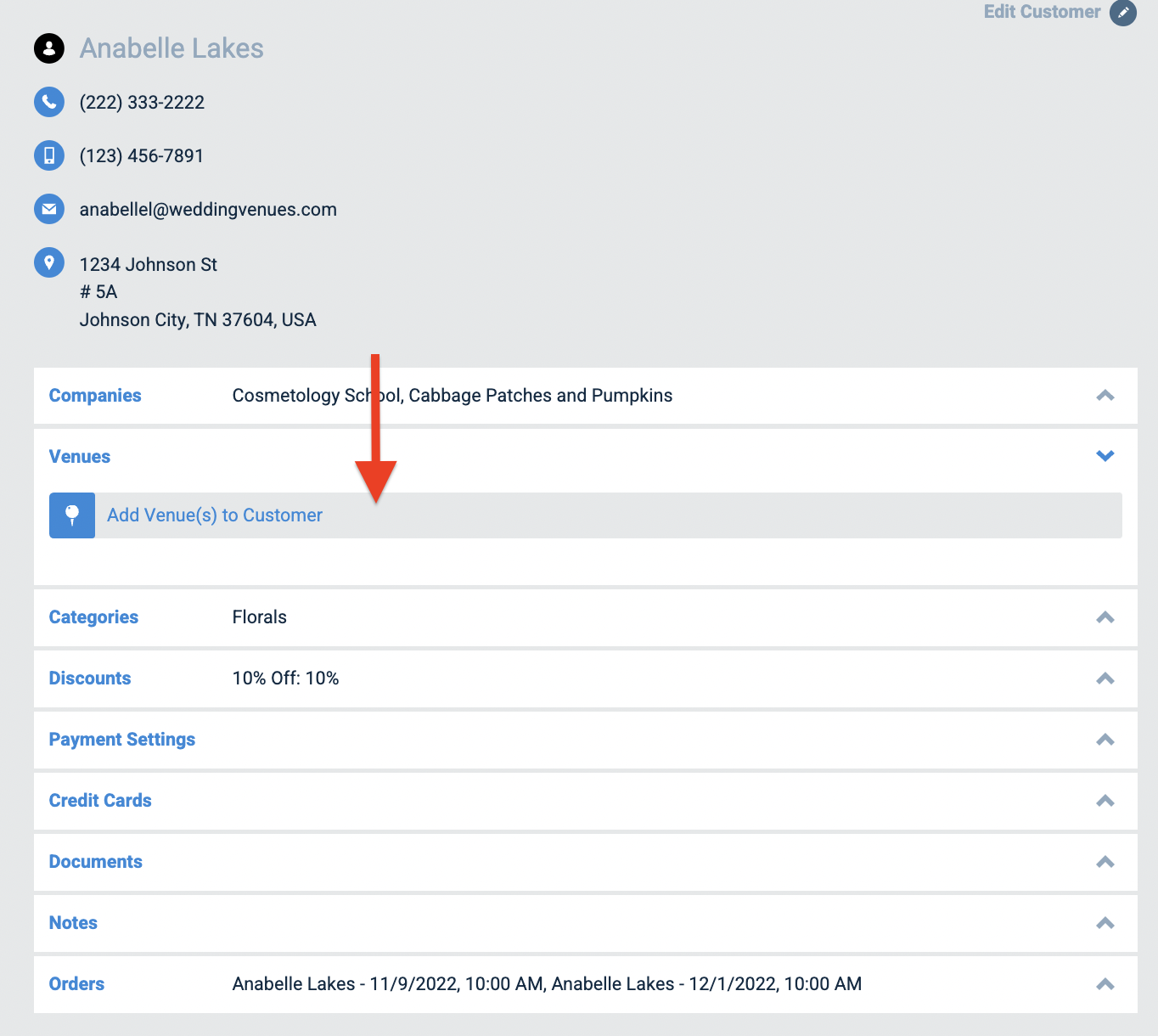
Task: Click the blue phone icon
Action: pyautogui.click(x=49, y=102)
